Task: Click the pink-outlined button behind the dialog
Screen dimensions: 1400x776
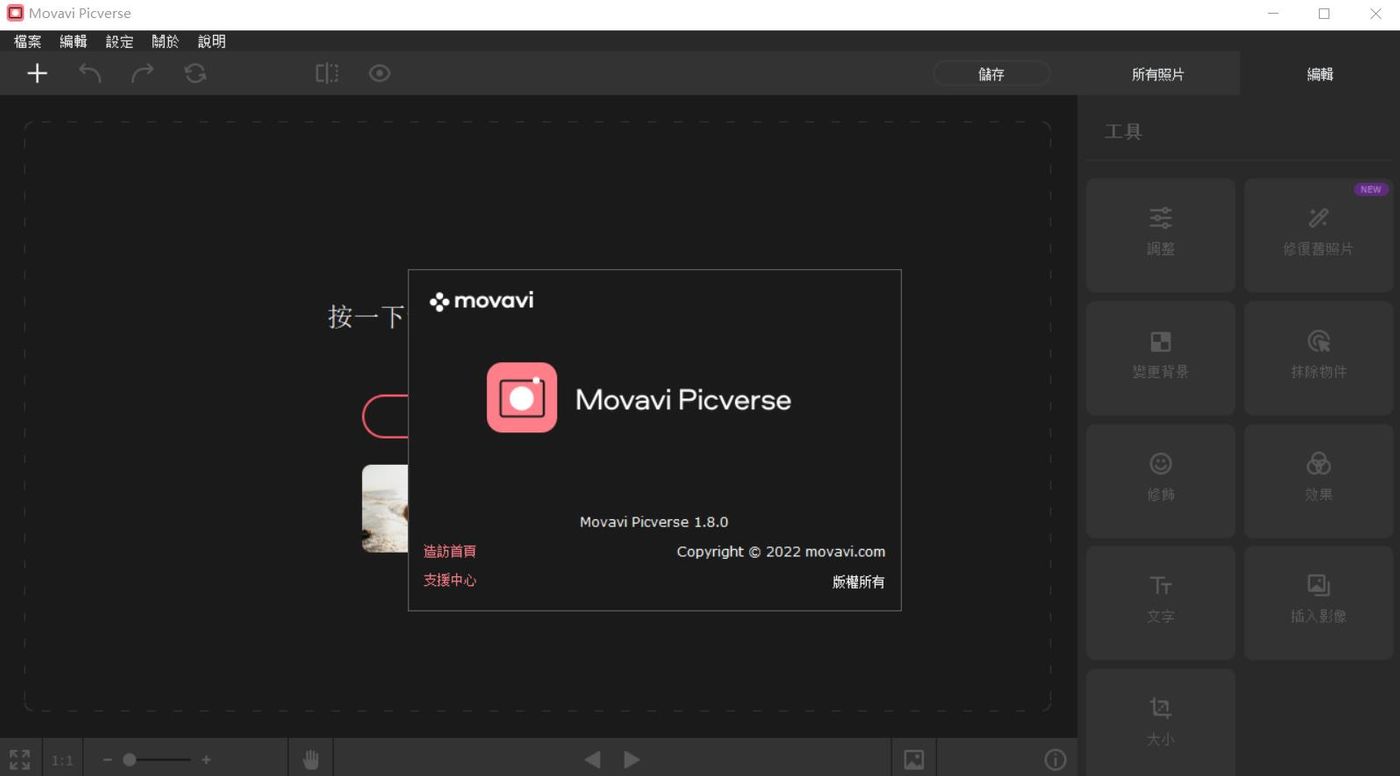Action: click(x=385, y=416)
